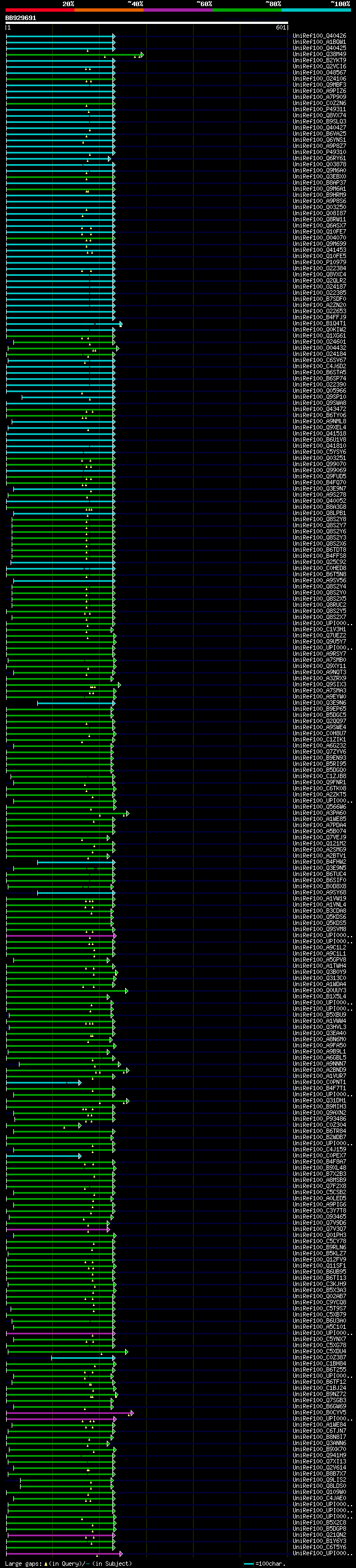The image size is (356, 1568).
Task: Click hit label UniRef100_O24106
Action: point(319,78)
